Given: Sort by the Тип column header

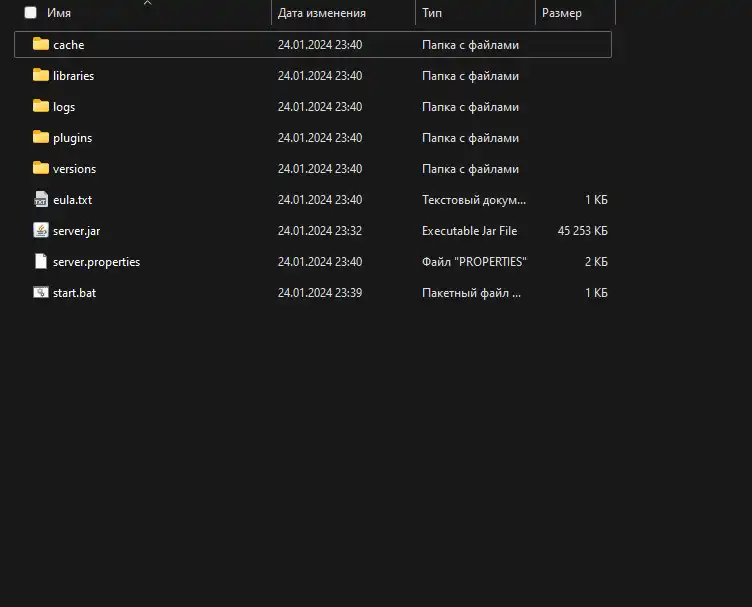Looking at the screenshot, I should 432,13.
